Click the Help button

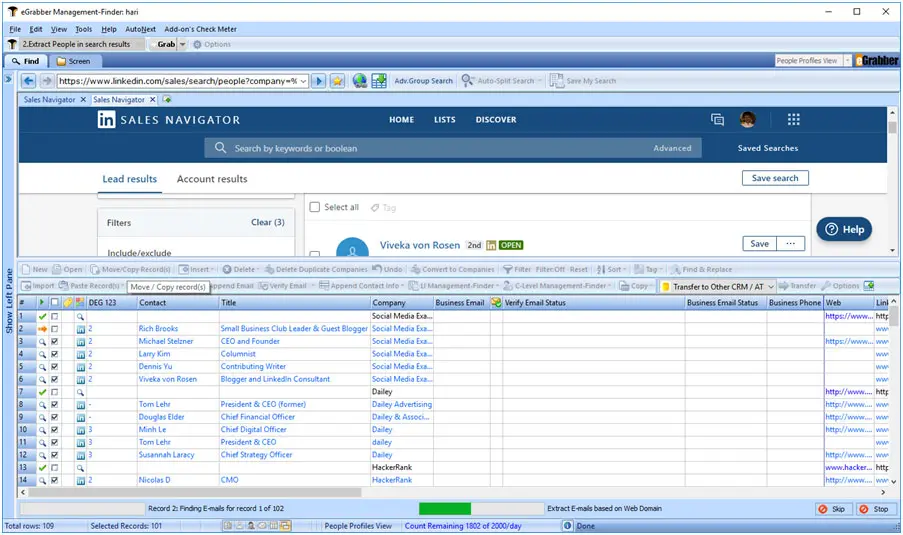click(x=844, y=229)
